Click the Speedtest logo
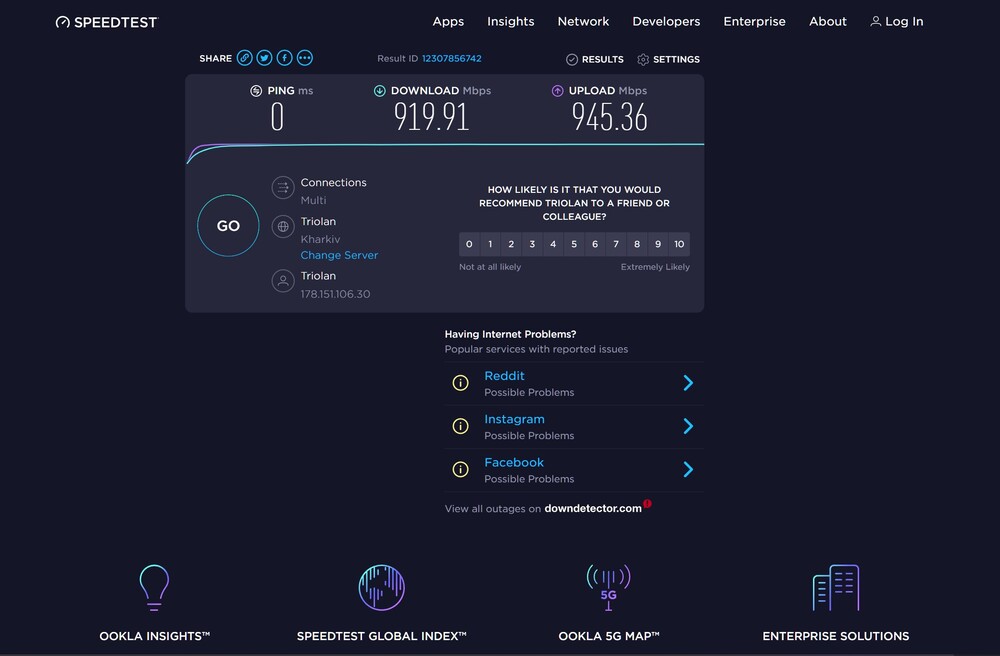Screen dimensions: 1000x656 [107, 22]
